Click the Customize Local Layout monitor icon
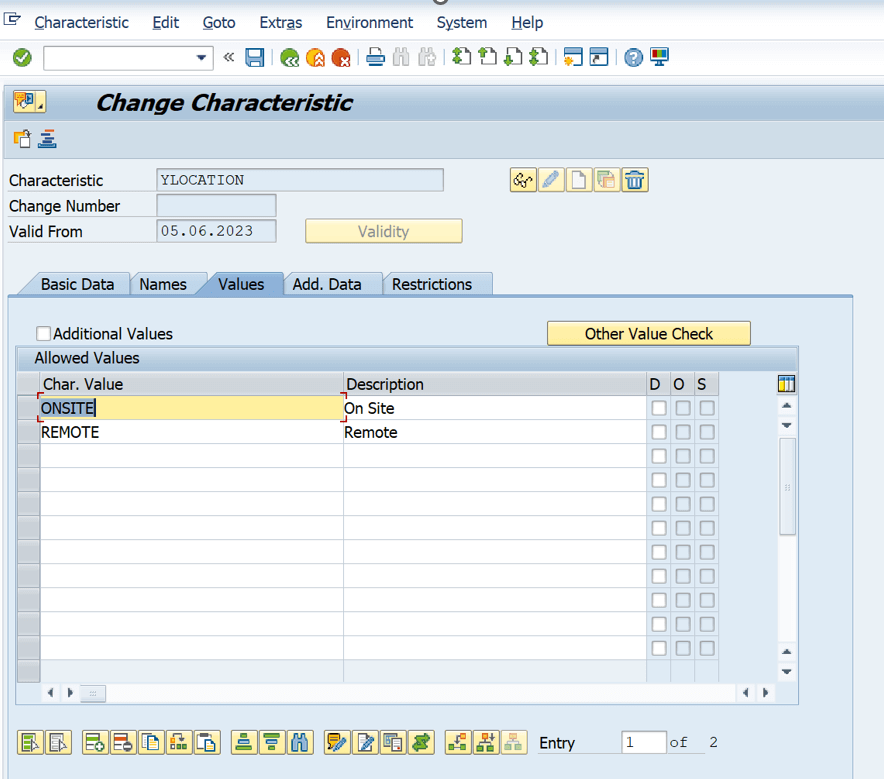Screen dimensions: 884x779 click(x=659, y=57)
